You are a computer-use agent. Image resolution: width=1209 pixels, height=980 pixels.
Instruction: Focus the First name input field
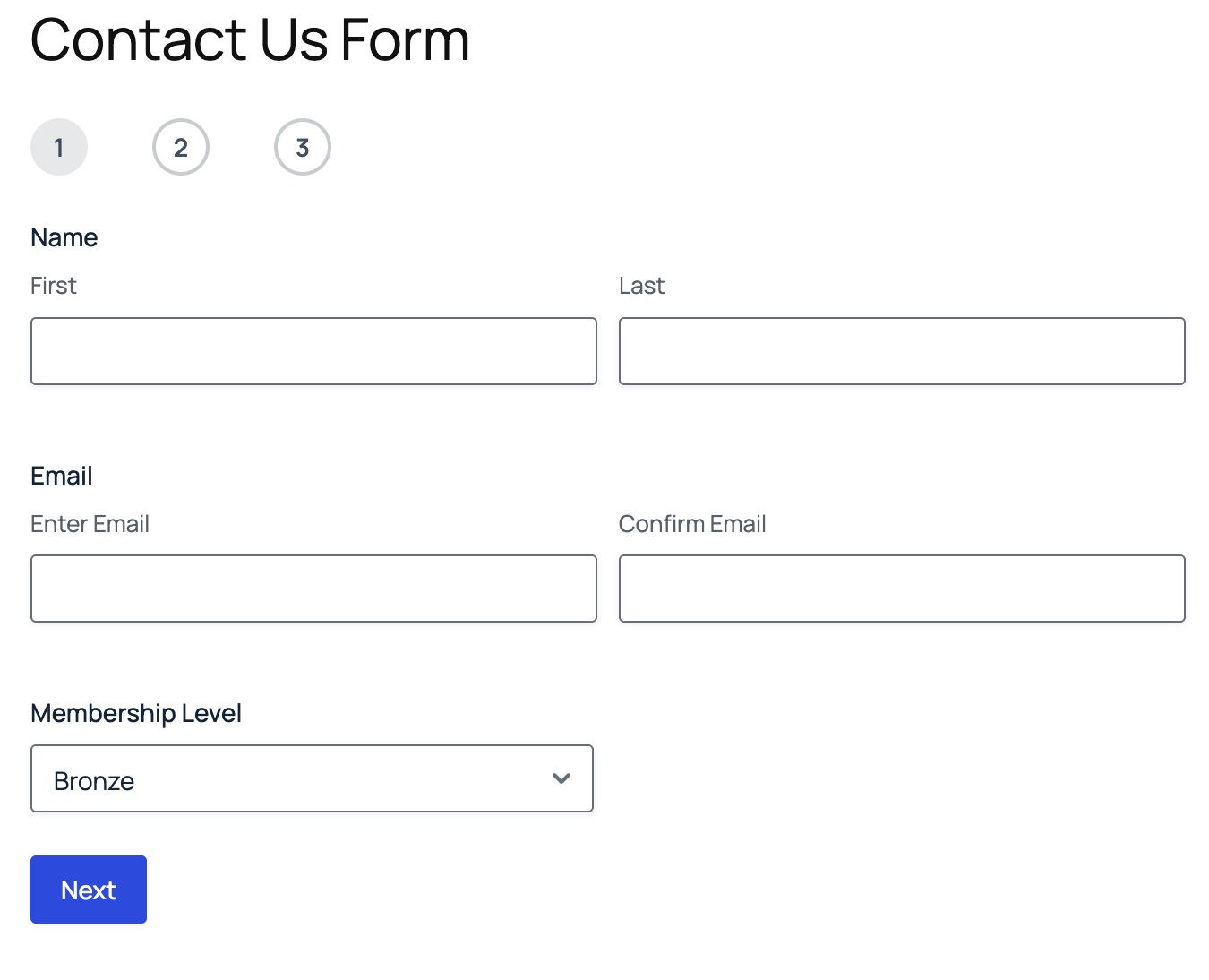click(x=313, y=351)
